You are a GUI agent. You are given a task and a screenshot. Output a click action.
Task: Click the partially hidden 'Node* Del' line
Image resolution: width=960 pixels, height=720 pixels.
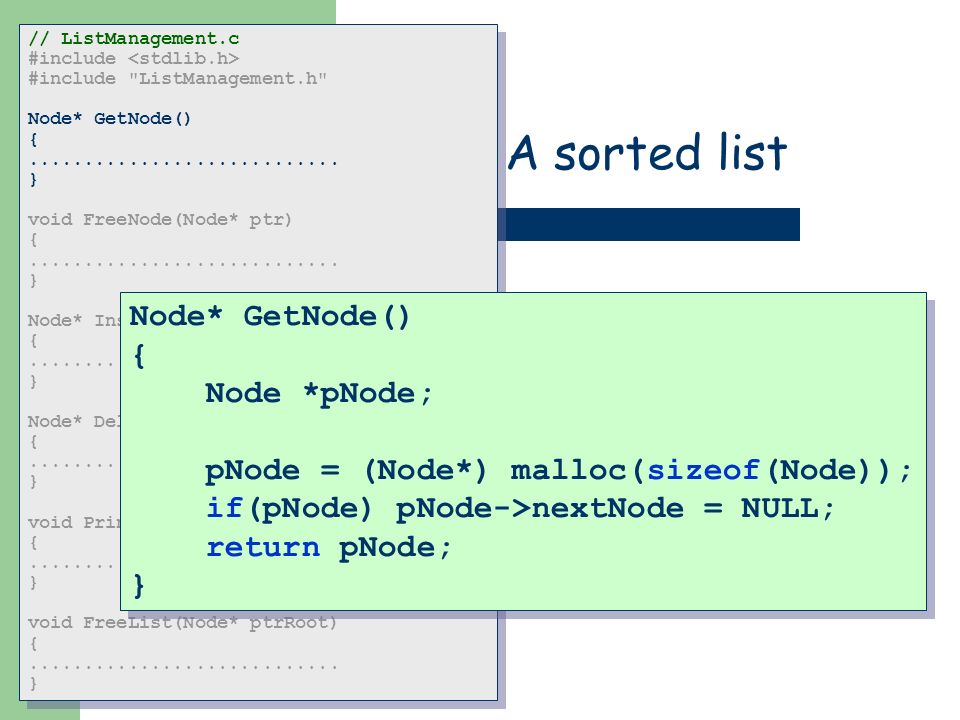(x=74, y=422)
